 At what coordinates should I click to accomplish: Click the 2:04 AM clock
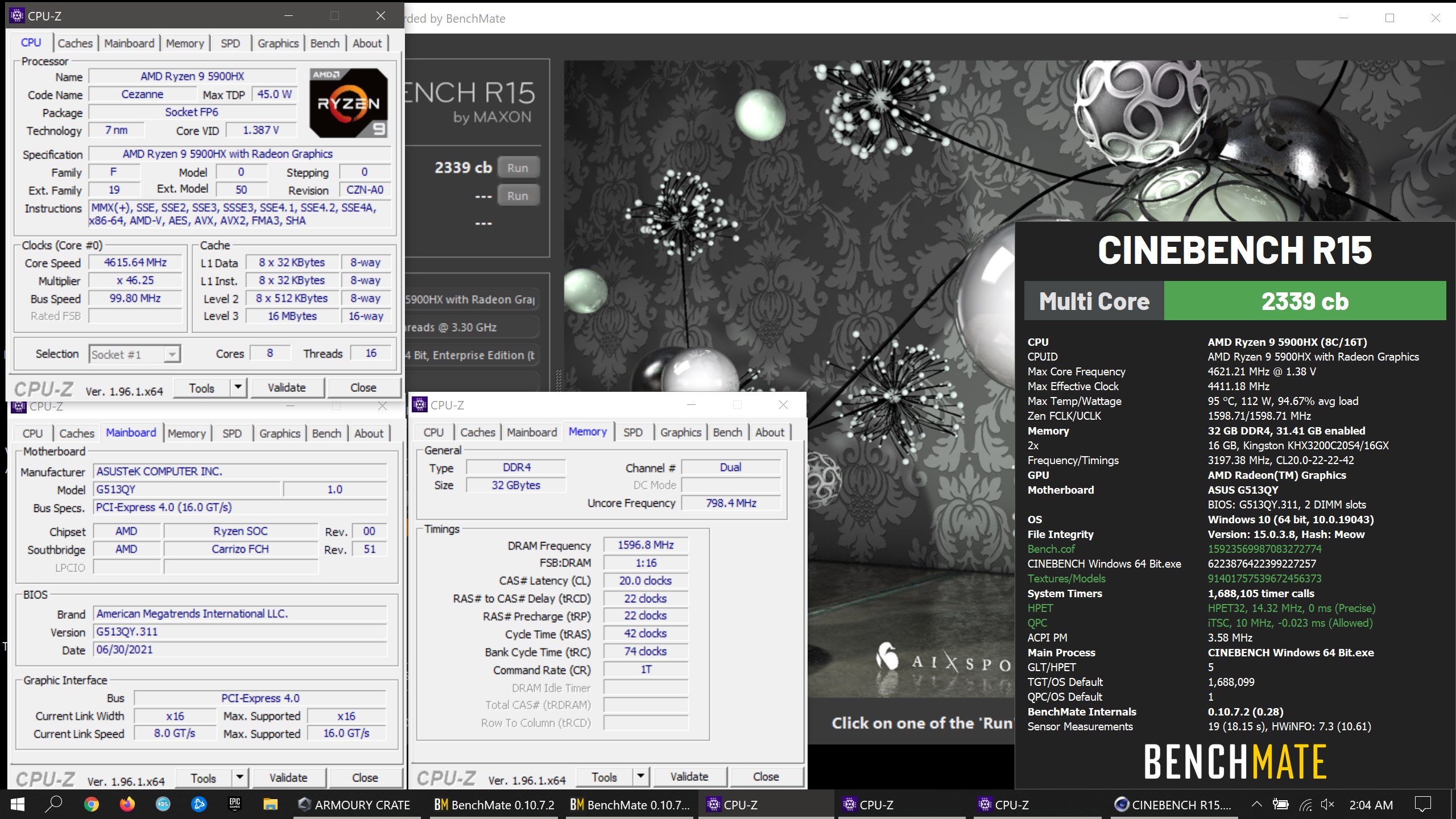[1371, 805]
